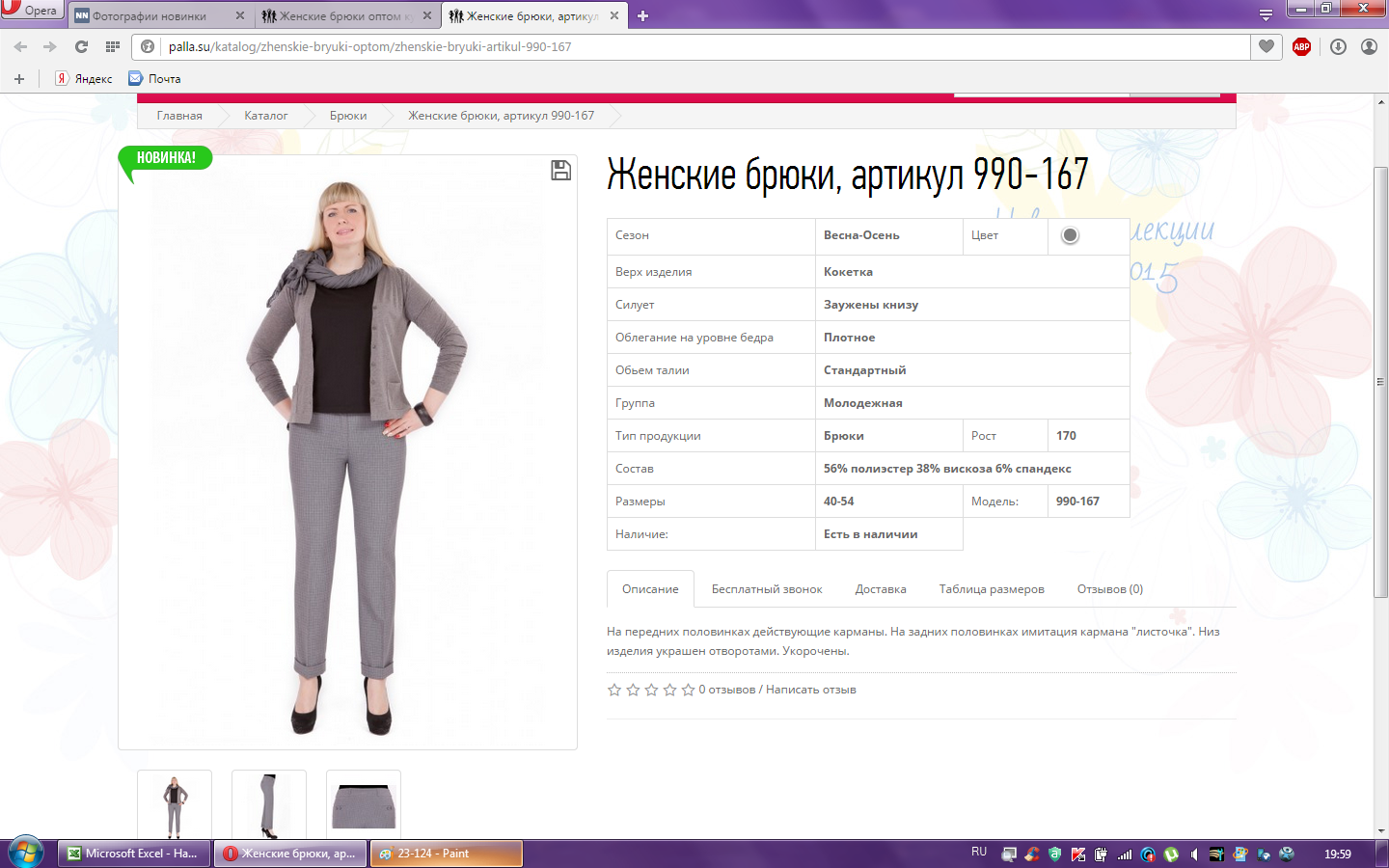Open the Таблица размеров tab
The image size is (1389, 868).
click(992, 589)
